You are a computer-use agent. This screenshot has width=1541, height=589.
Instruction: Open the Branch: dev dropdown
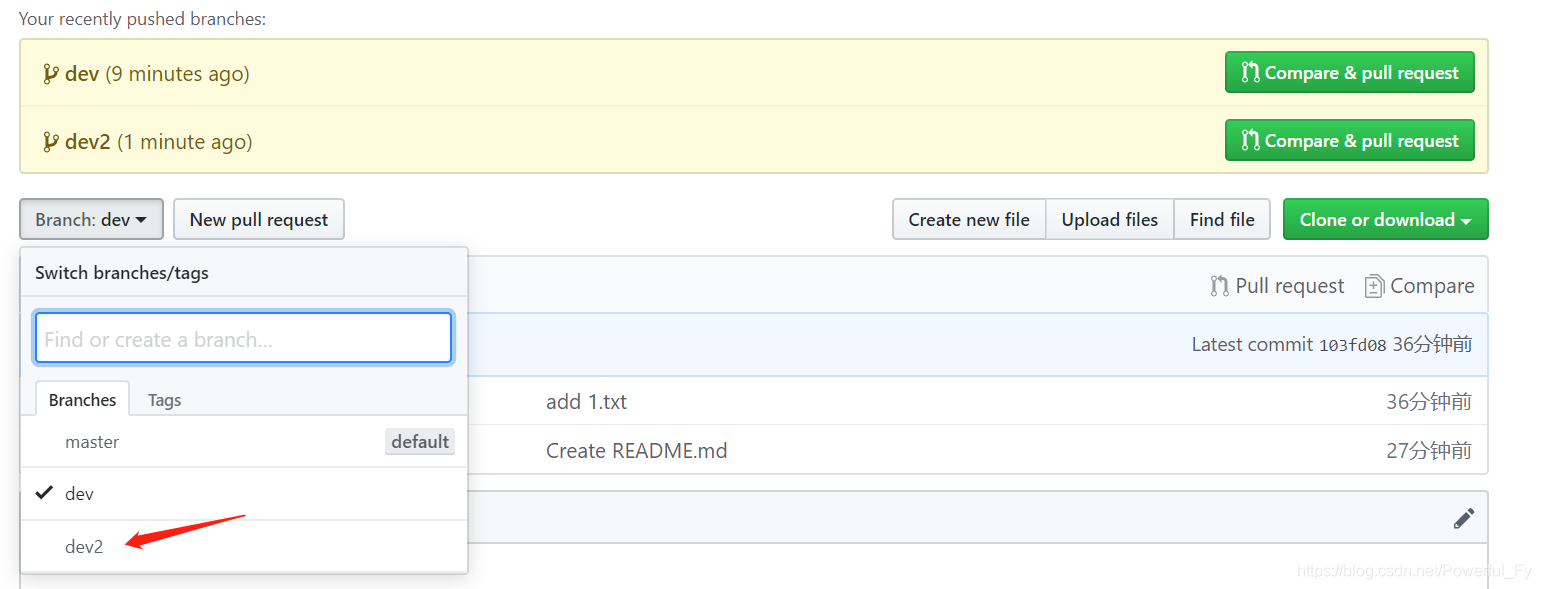tap(91, 219)
